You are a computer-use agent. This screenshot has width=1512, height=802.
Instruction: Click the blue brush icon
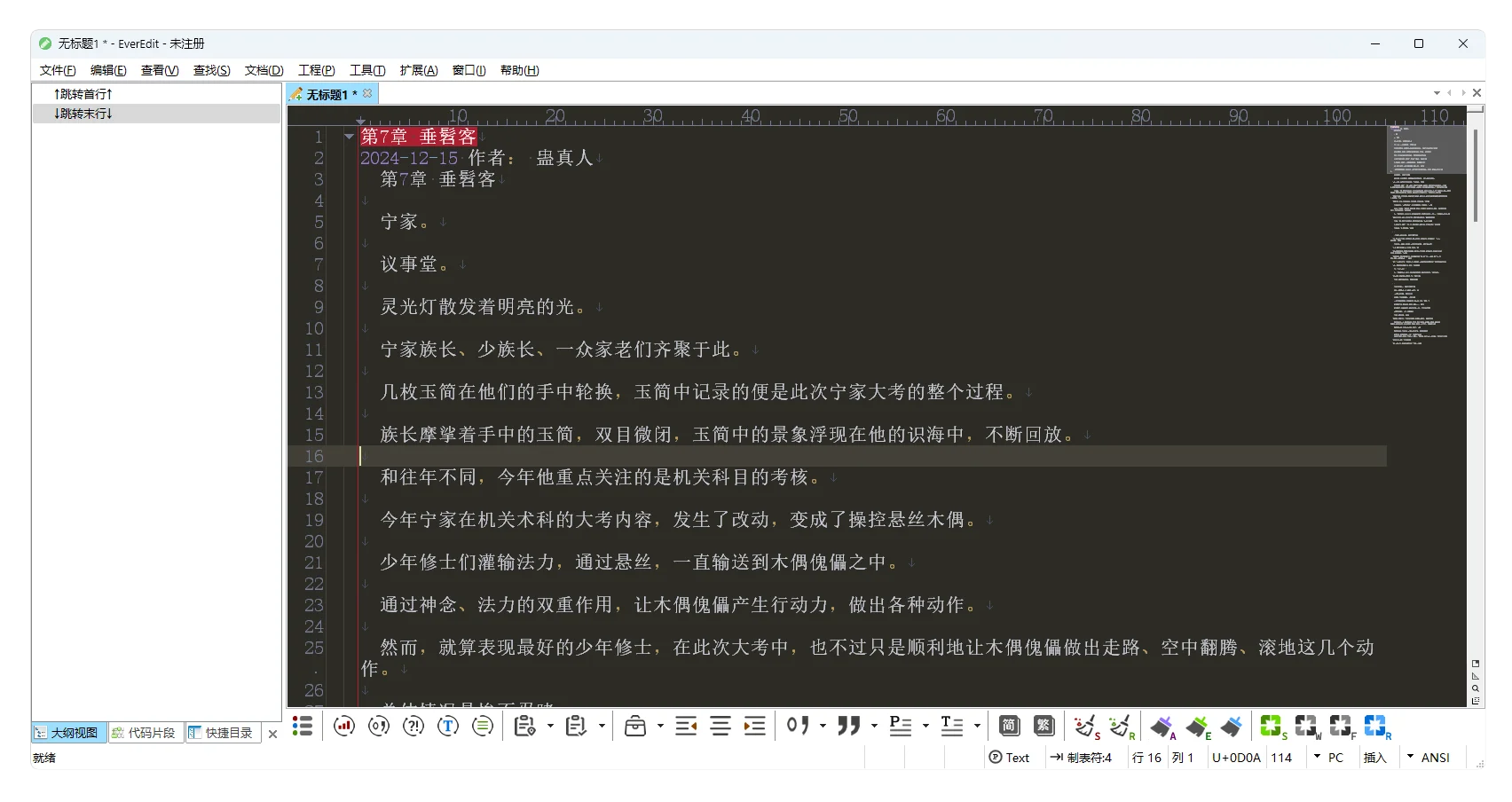(x=1232, y=727)
